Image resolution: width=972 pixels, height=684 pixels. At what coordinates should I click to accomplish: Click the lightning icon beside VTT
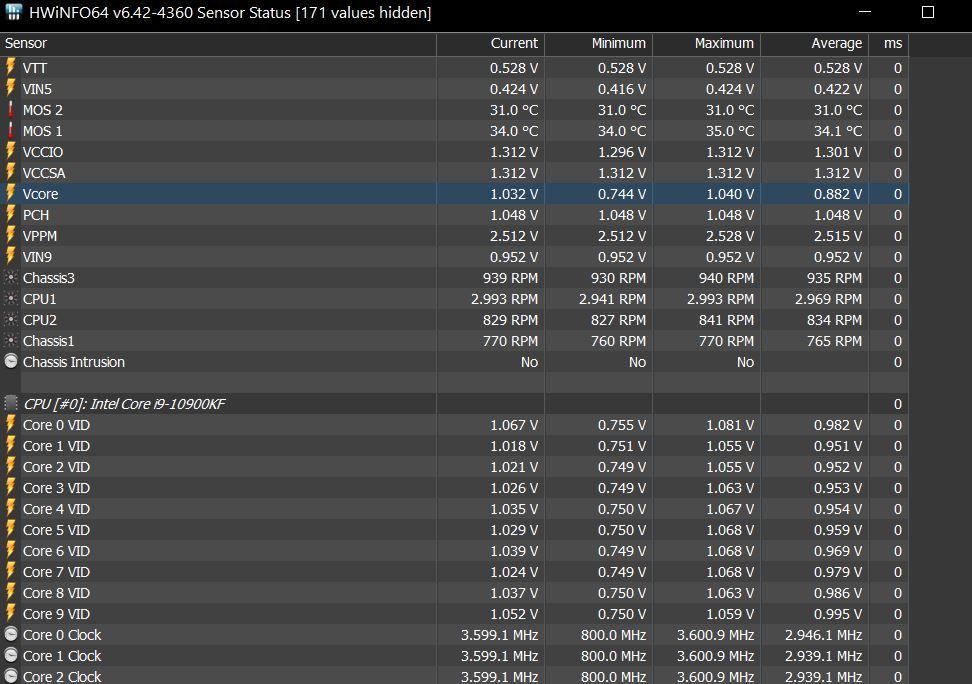click(x=11, y=67)
